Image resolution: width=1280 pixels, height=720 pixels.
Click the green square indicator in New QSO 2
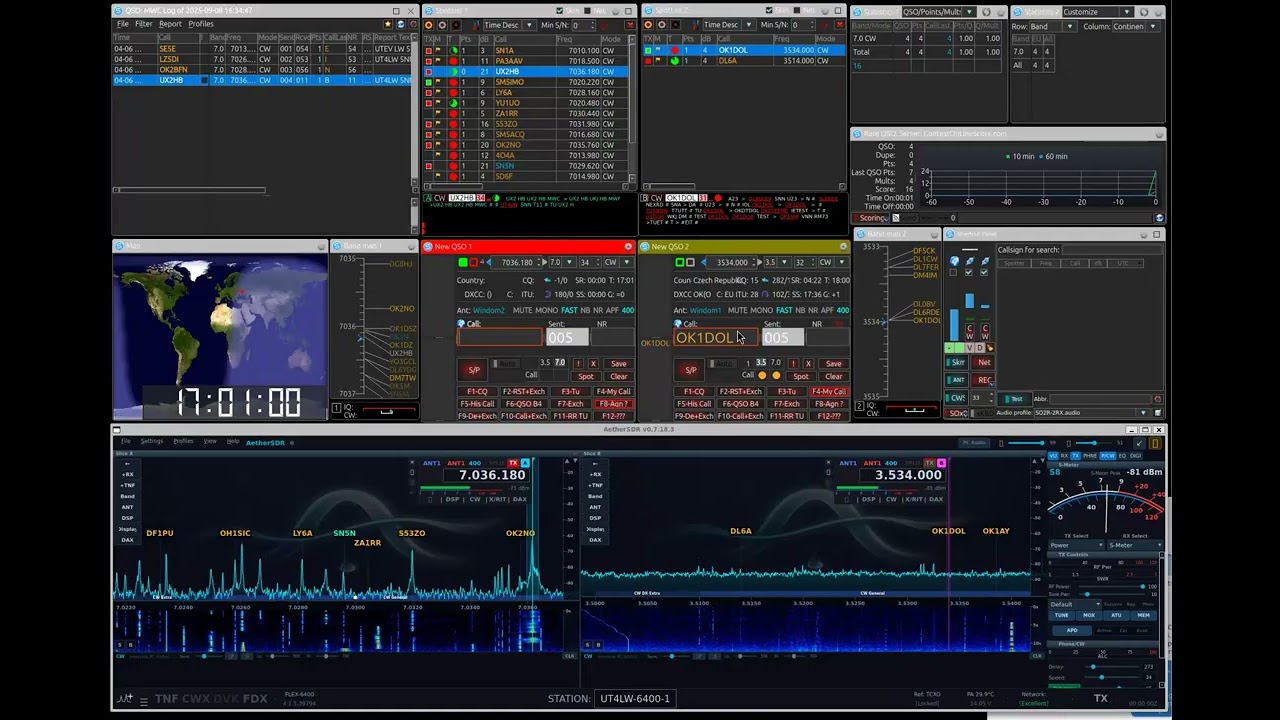pyautogui.click(x=678, y=262)
